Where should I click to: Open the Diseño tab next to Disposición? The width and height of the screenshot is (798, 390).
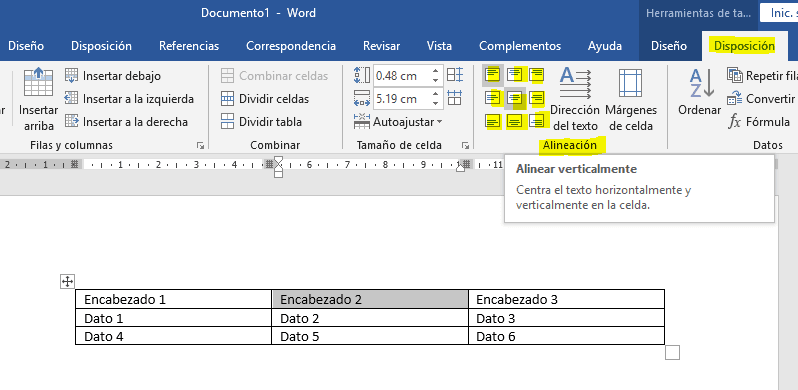click(25, 46)
